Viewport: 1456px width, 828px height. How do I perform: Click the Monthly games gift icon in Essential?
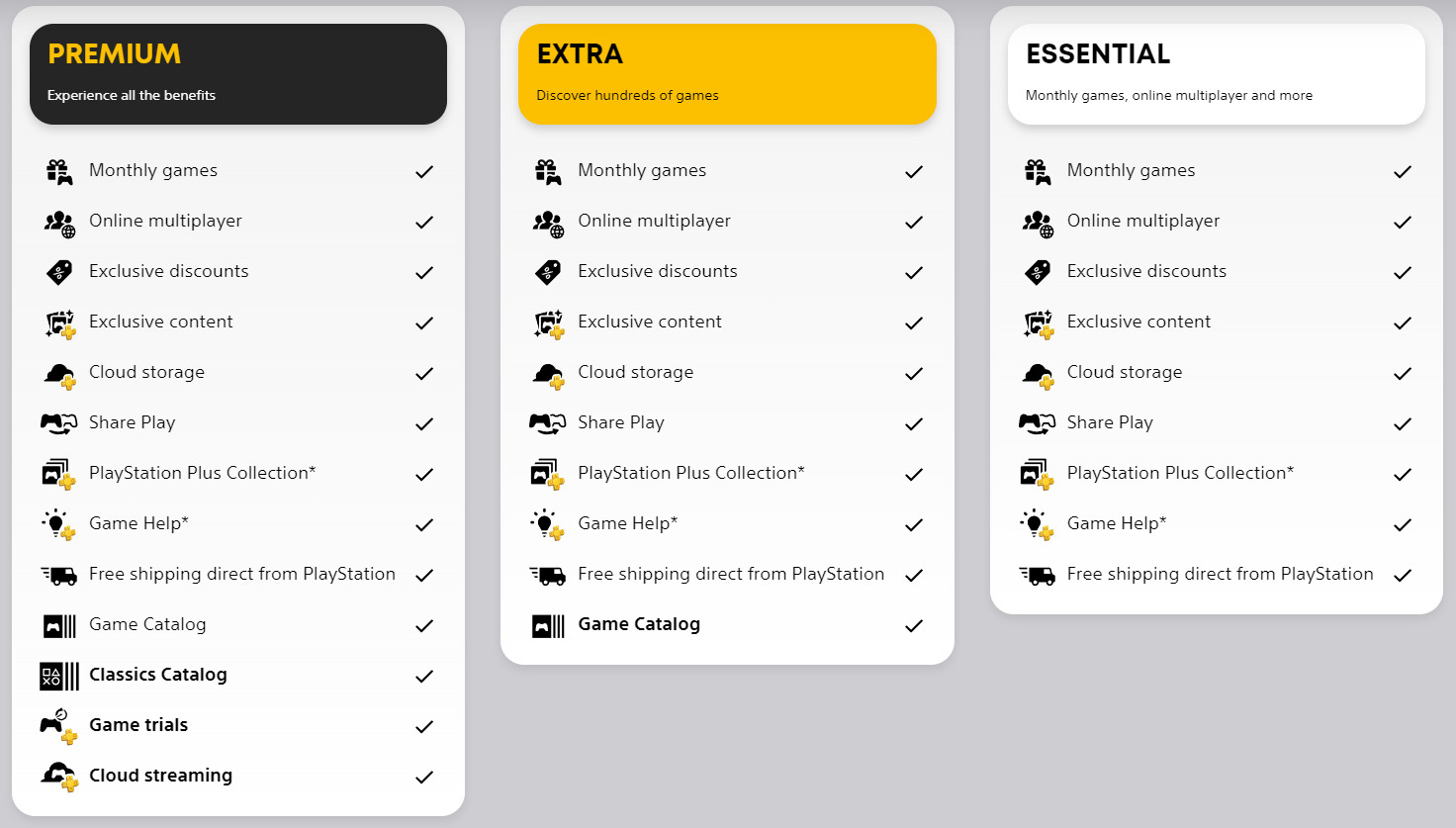pyautogui.click(x=1037, y=171)
